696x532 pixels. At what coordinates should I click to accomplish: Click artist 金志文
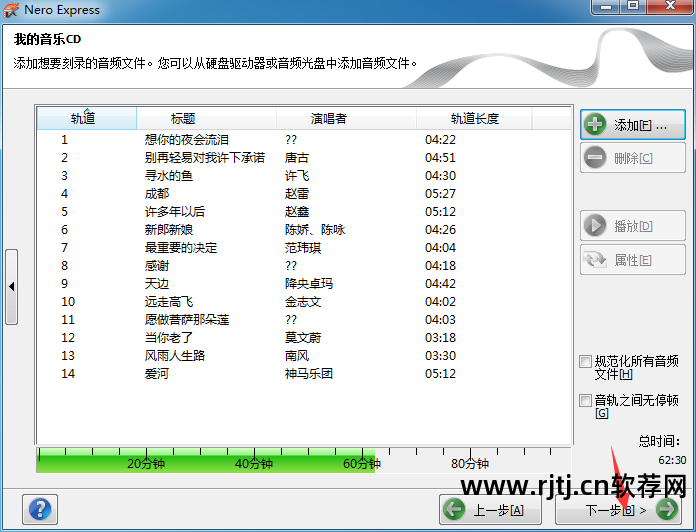303,302
